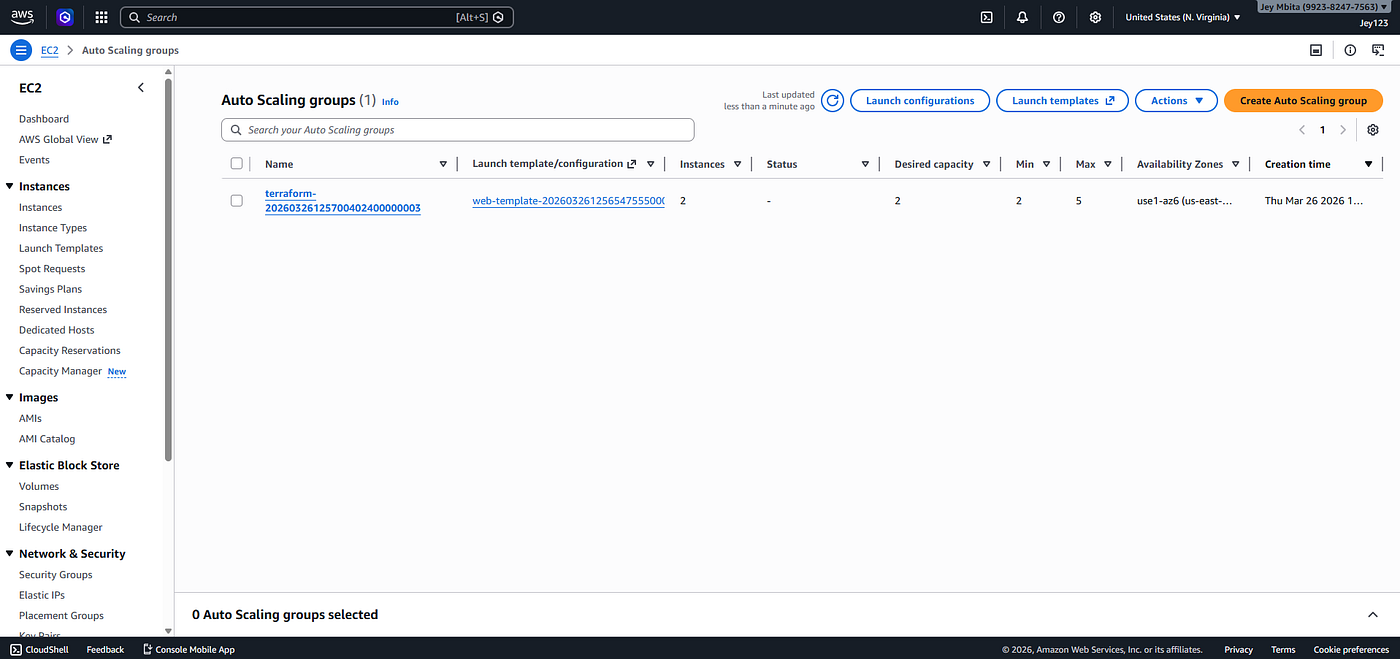Screen dimensions: 1400x659
Task: Open AWS Global View sidebar link
Action: pyautogui.click(x=65, y=139)
